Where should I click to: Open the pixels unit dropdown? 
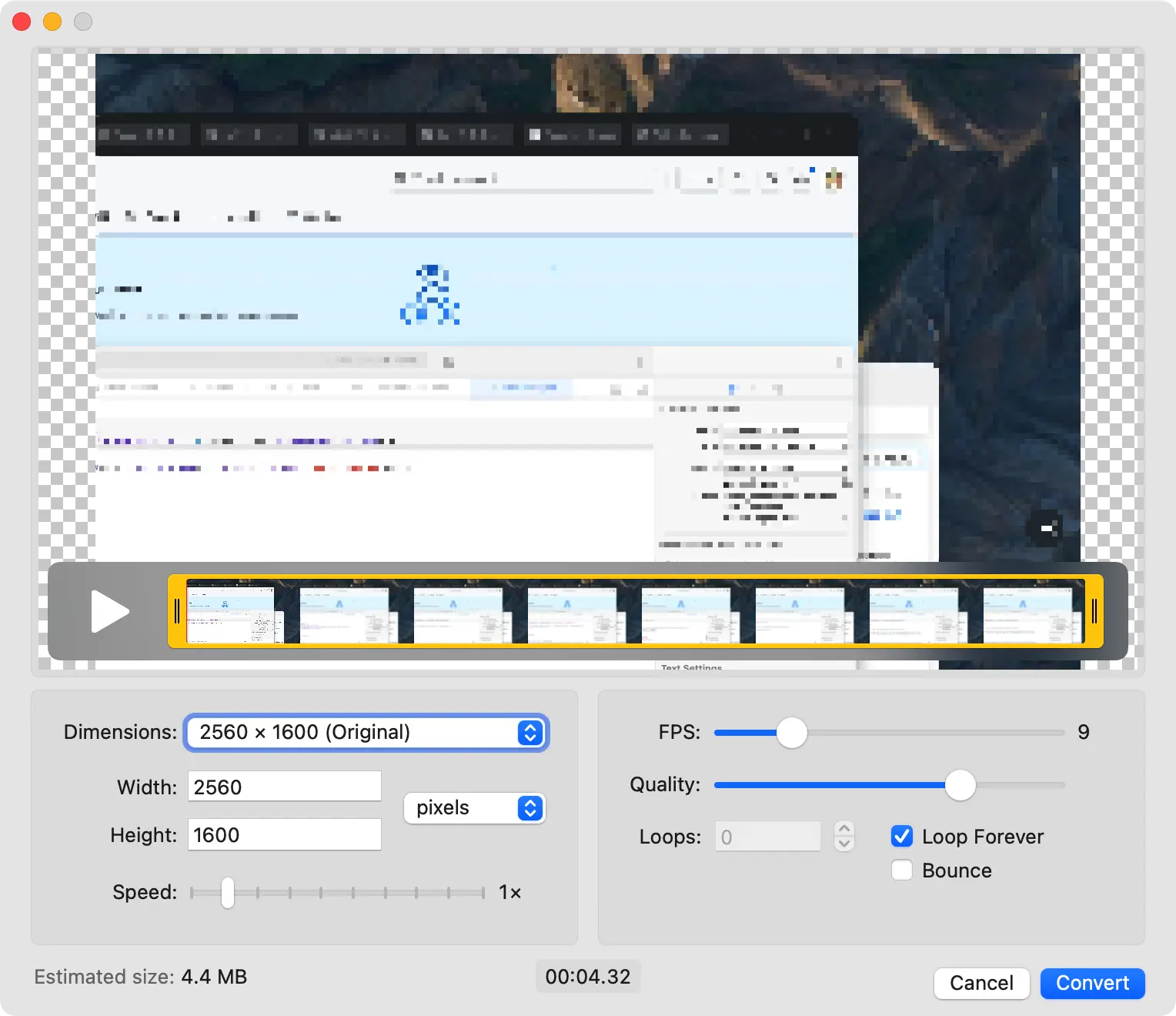(474, 808)
